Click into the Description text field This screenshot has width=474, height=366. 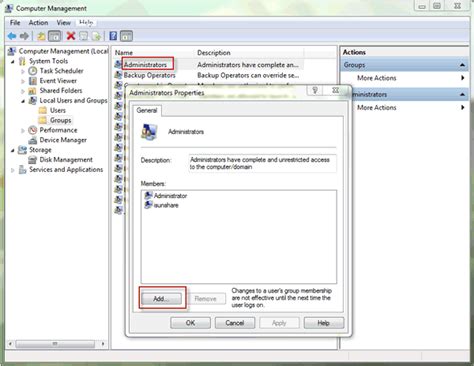263,163
